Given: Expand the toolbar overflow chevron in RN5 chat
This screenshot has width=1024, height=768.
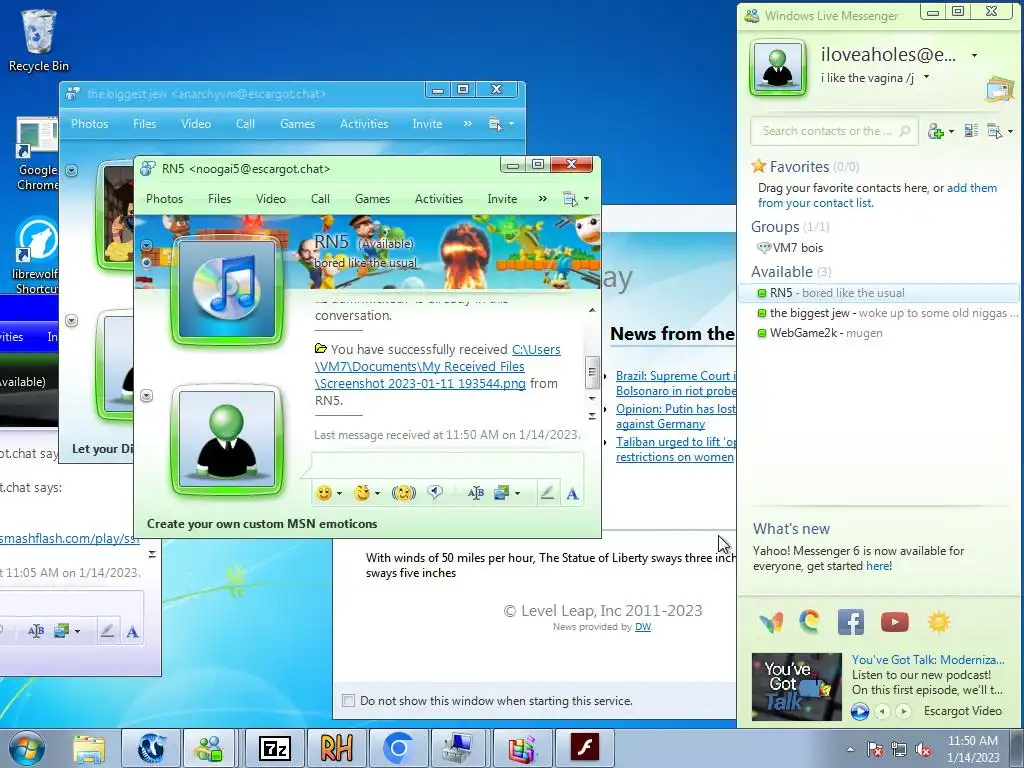Looking at the screenshot, I should pyautogui.click(x=543, y=199).
